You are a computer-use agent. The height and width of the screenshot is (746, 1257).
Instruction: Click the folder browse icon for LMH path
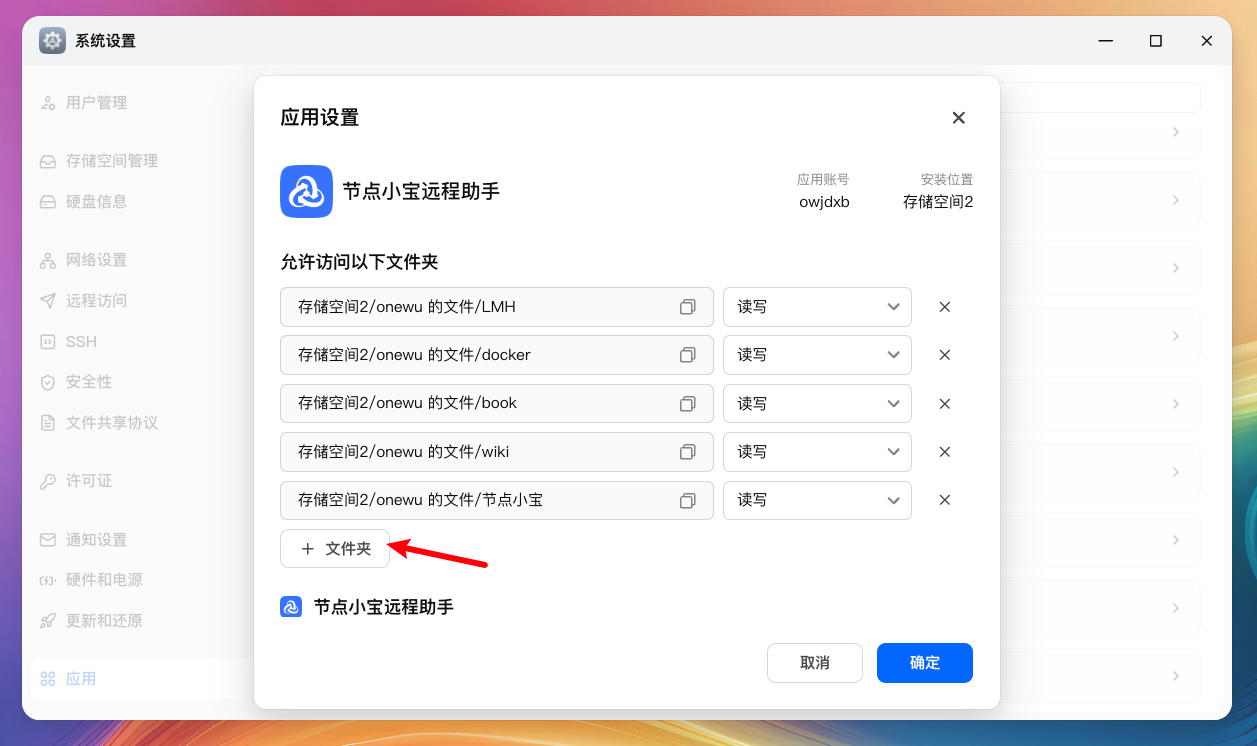(687, 307)
